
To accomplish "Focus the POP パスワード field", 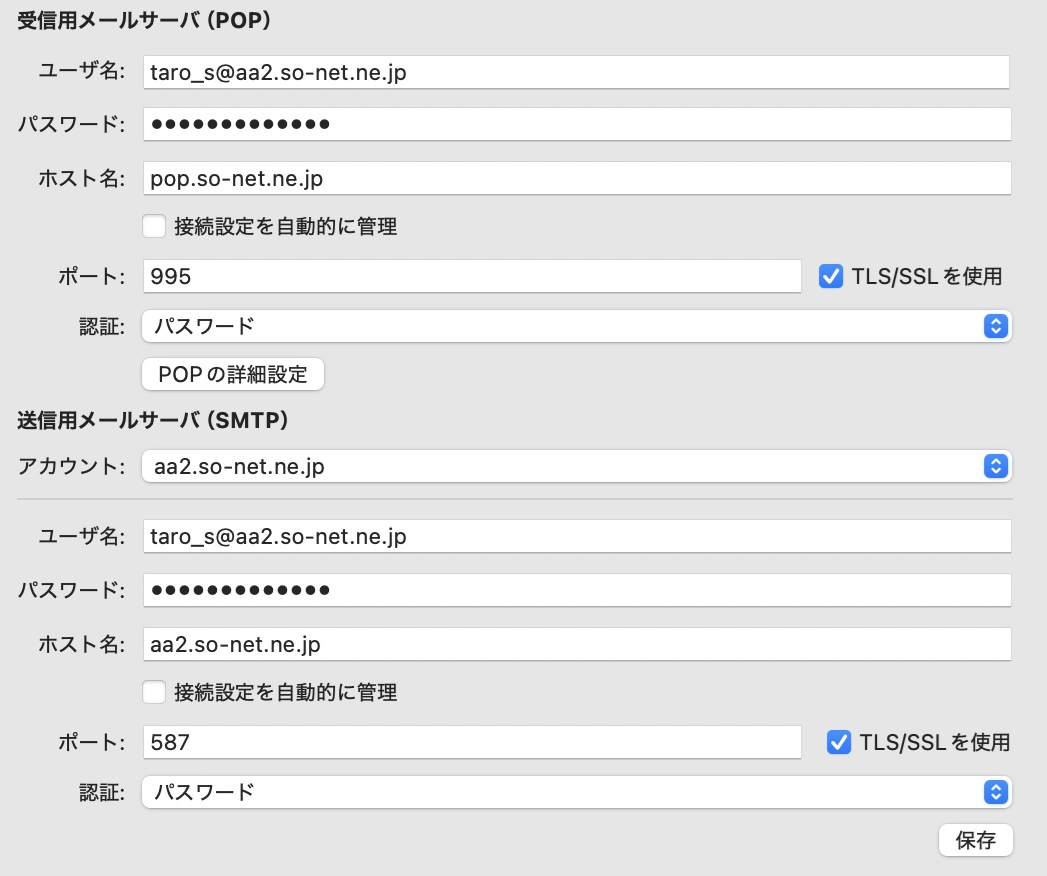I will [576, 125].
